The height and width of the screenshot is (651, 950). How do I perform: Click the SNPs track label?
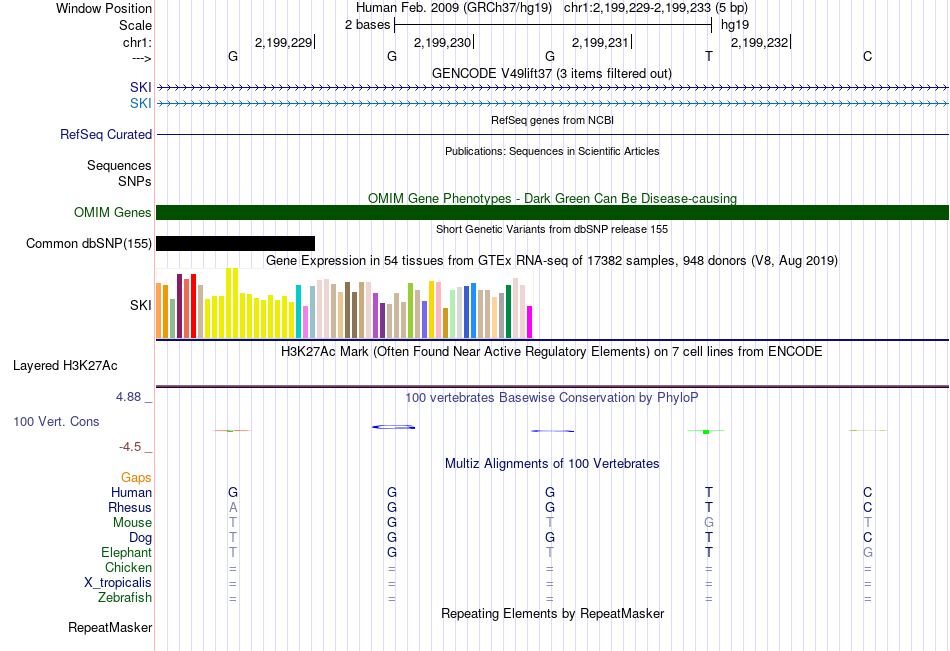pos(135,181)
